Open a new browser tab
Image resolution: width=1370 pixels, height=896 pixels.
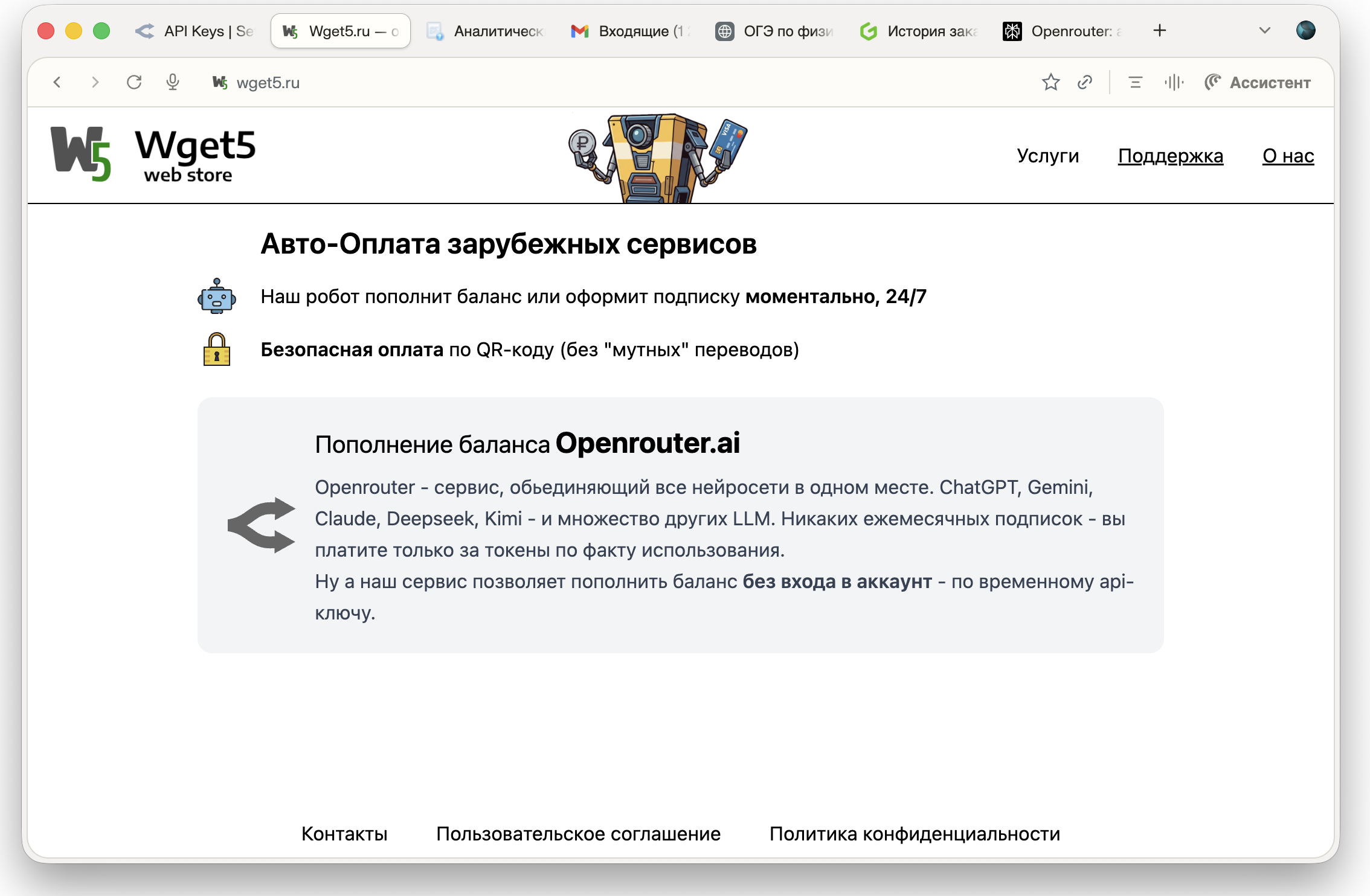pyautogui.click(x=1159, y=31)
